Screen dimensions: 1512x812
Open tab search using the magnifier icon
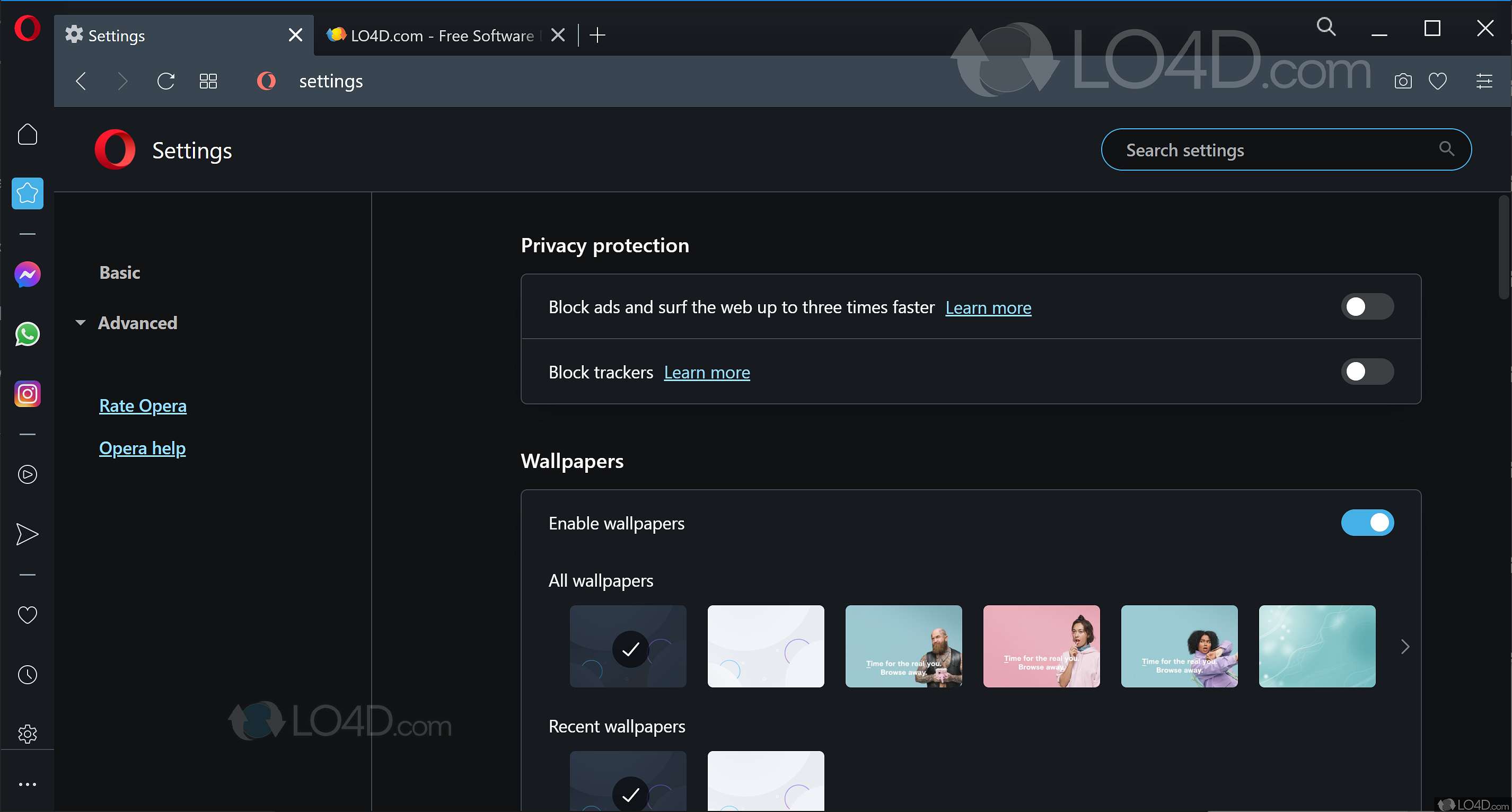point(1326,27)
